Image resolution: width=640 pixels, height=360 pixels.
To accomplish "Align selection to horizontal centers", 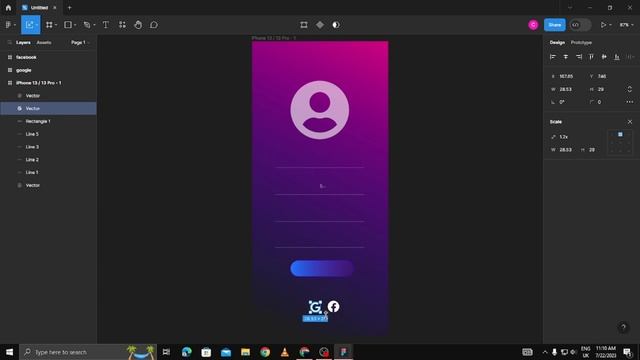I will tap(566, 57).
